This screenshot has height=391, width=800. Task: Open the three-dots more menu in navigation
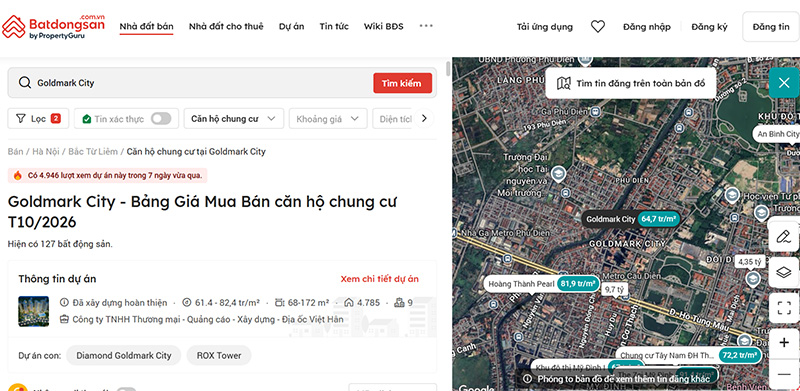pyautogui.click(x=426, y=26)
